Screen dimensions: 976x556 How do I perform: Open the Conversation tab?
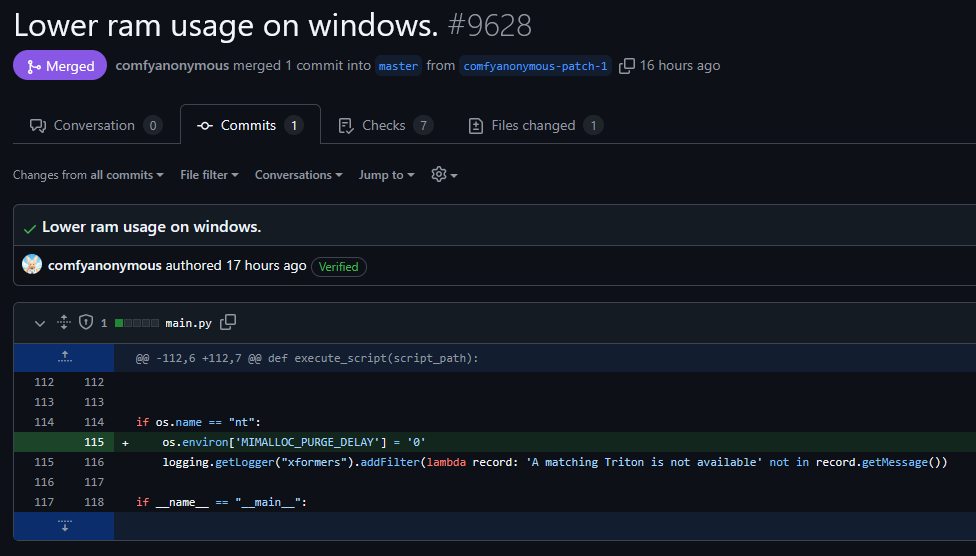(96, 125)
